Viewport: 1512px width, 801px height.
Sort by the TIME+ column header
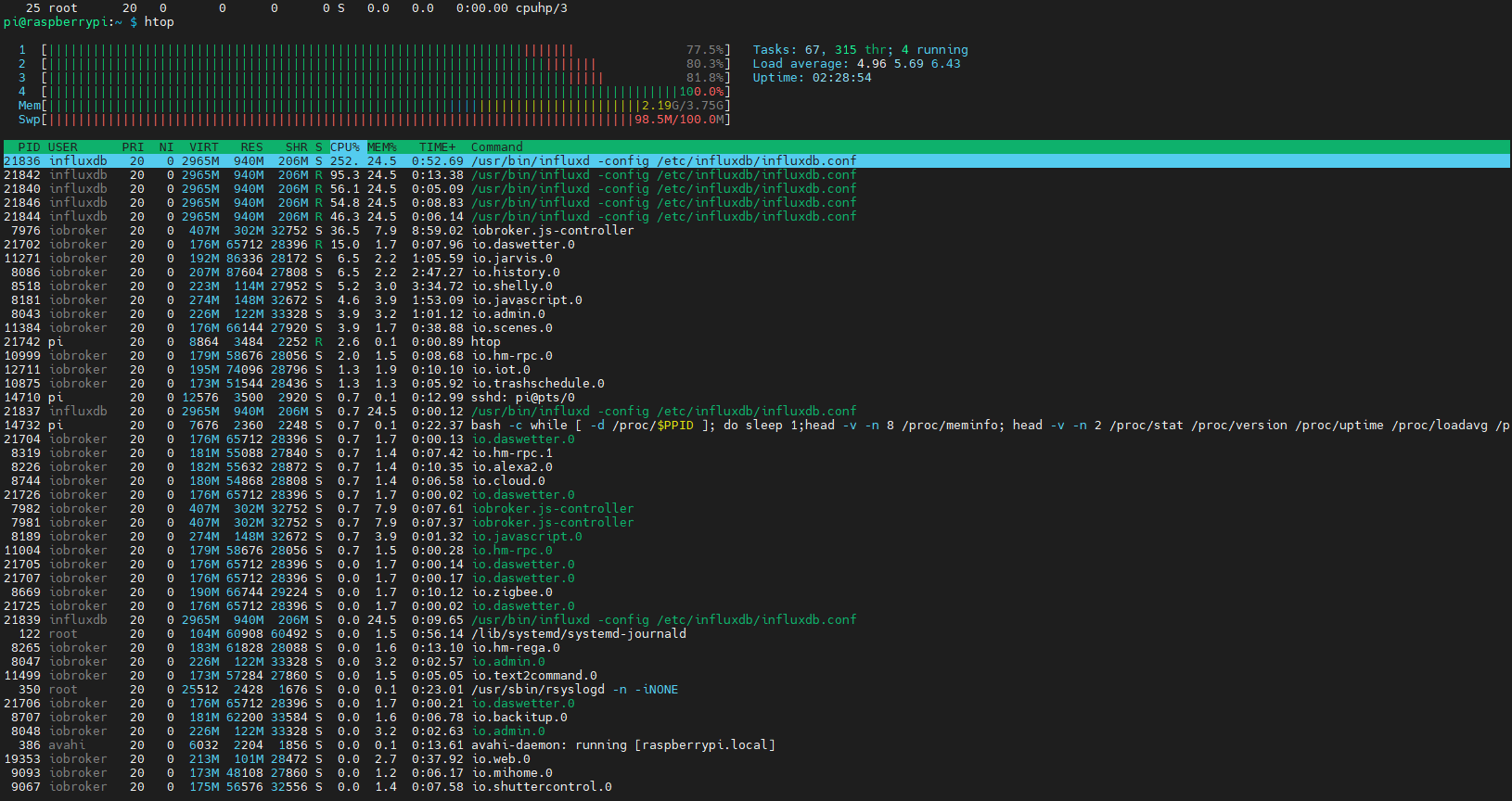(437, 147)
